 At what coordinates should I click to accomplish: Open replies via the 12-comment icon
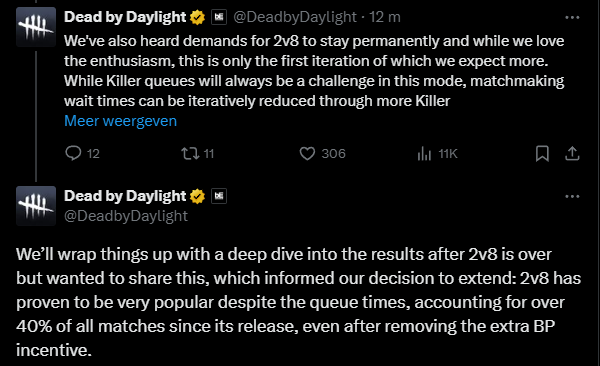pos(73,153)
